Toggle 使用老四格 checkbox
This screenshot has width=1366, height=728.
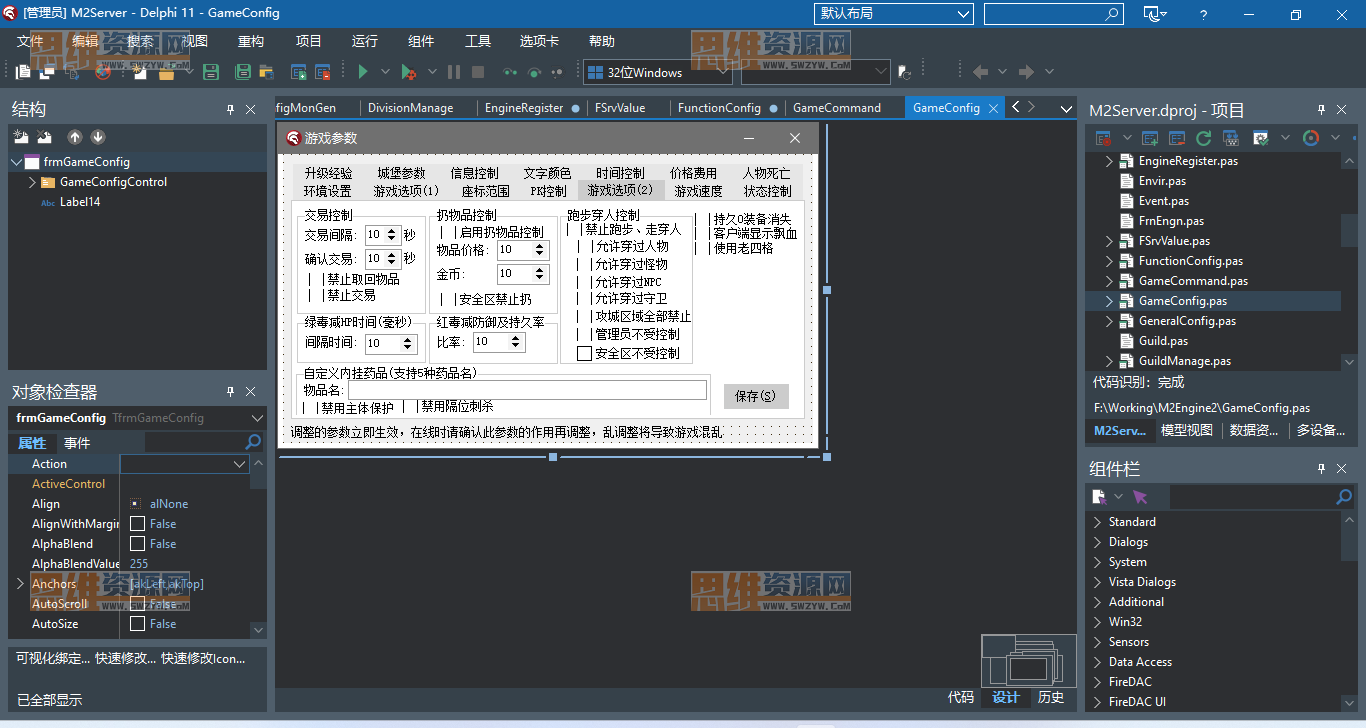[703, 248]
